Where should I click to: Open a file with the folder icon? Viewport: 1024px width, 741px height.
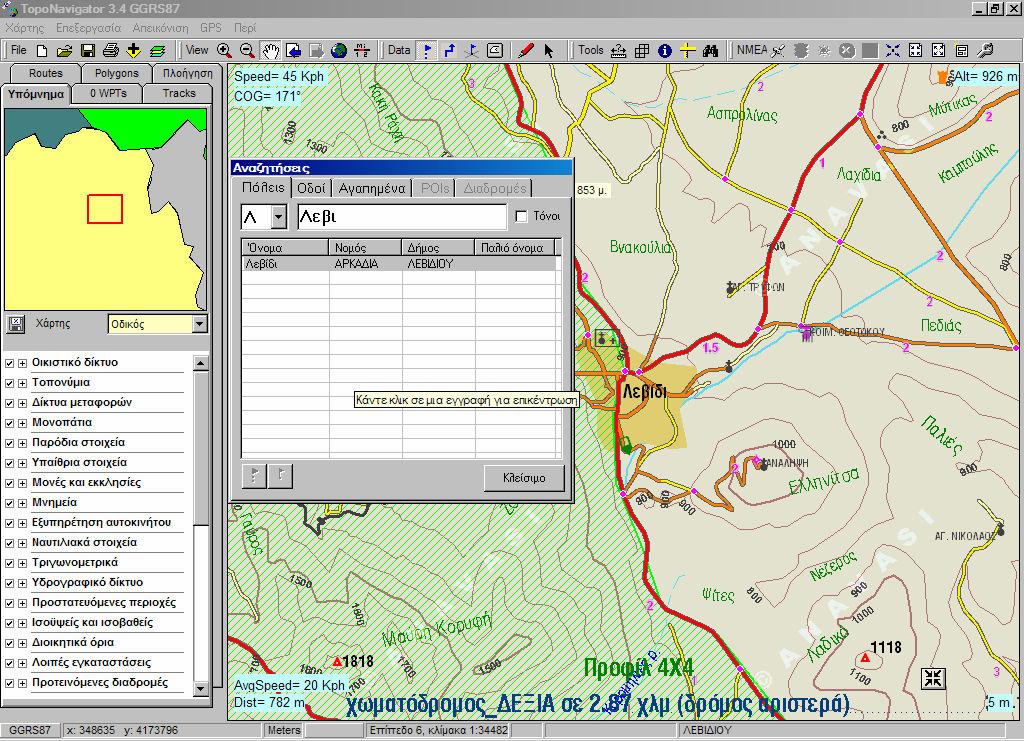(x=64, y=51)
